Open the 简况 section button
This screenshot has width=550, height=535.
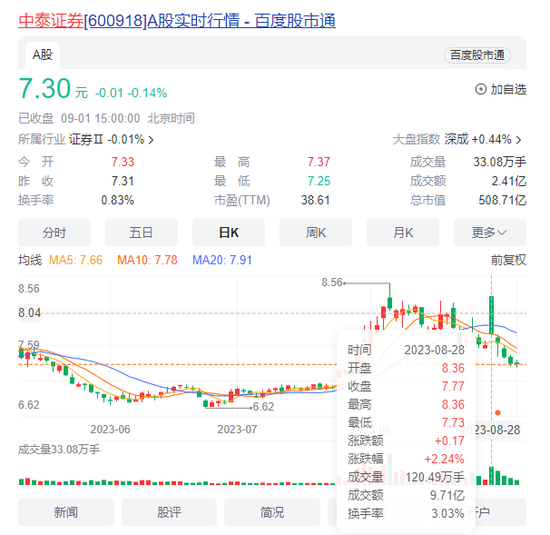pyautogui.click(x=272, y=513)
